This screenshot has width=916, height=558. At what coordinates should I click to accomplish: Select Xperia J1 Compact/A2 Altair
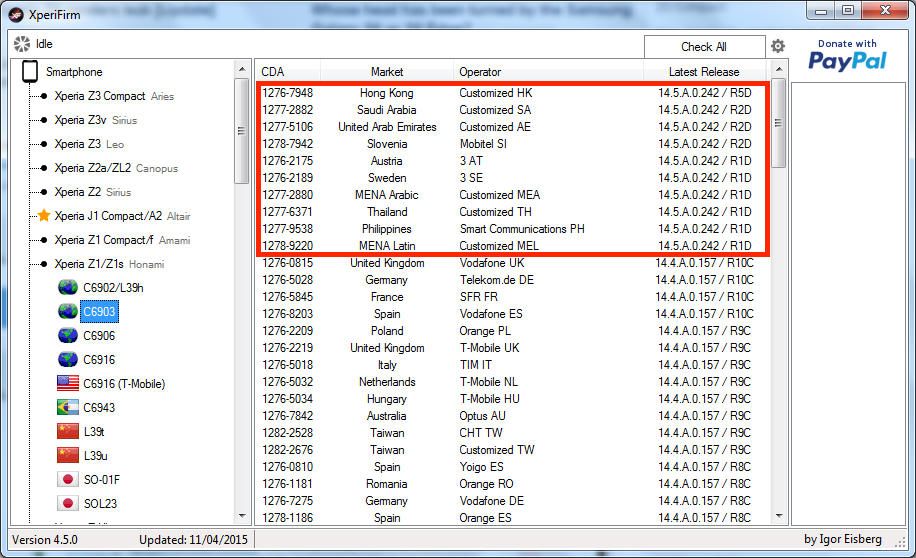(x=122, y=216)
